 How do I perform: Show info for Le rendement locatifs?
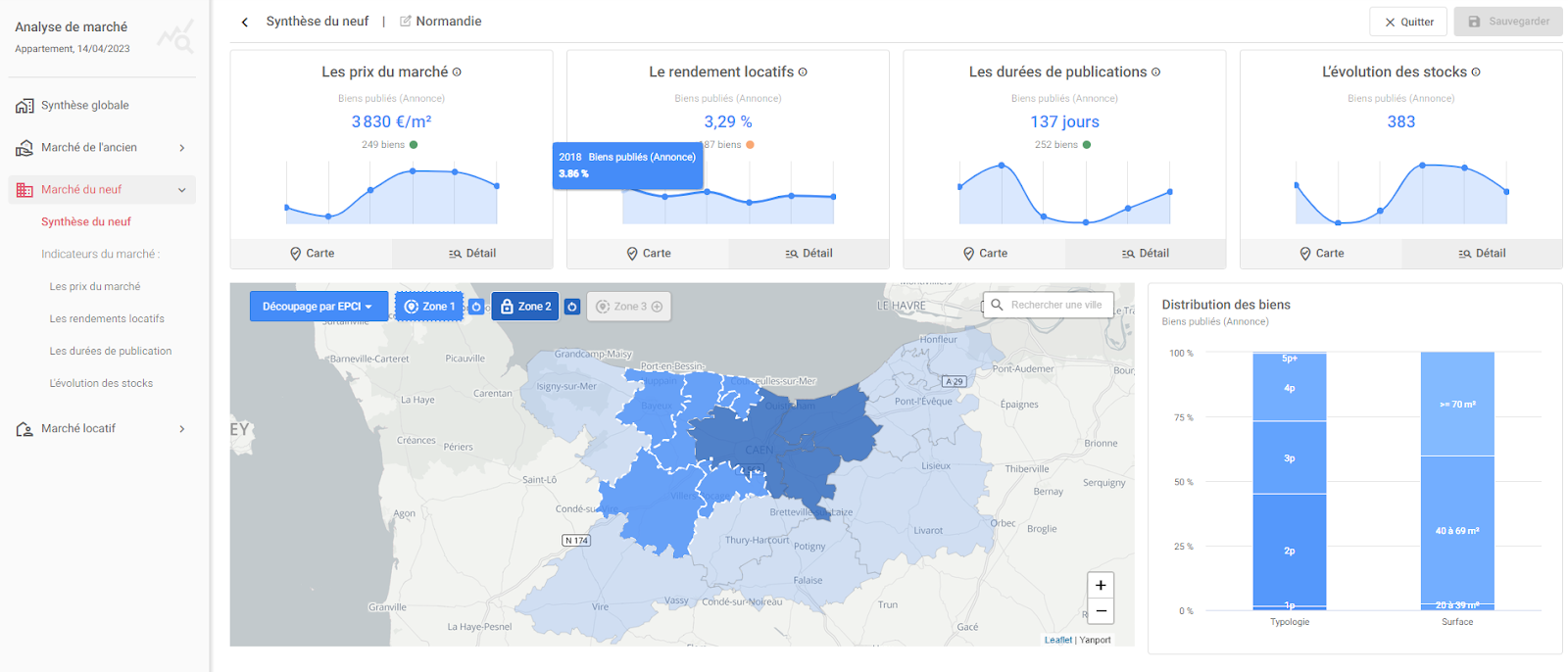pos(803,72)
